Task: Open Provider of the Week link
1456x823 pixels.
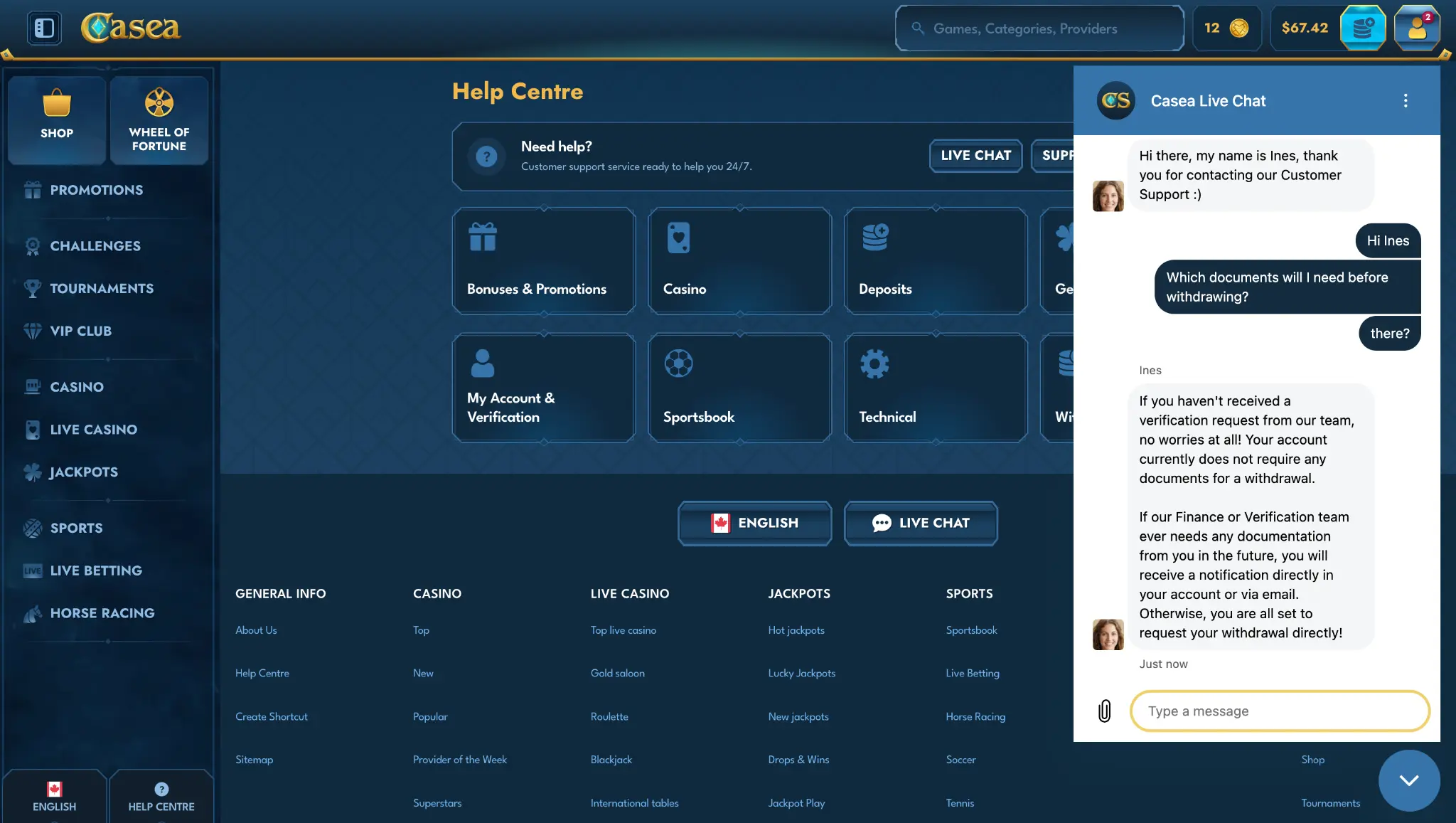Action: coord(460,760)
